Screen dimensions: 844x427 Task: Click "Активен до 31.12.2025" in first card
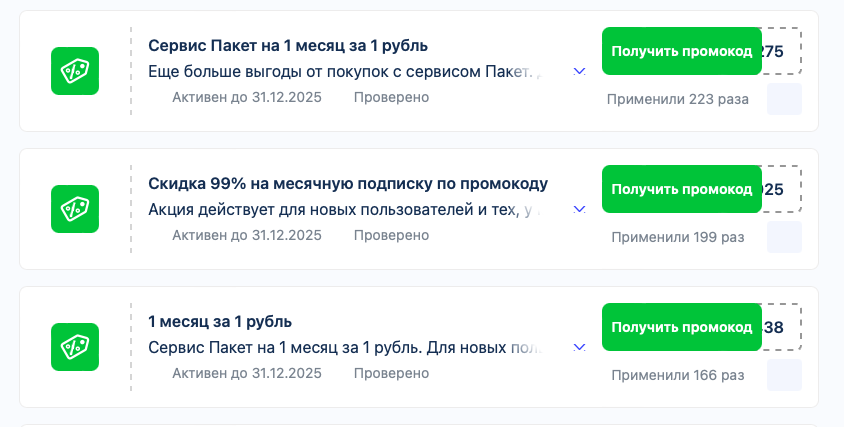click(247, 97)
